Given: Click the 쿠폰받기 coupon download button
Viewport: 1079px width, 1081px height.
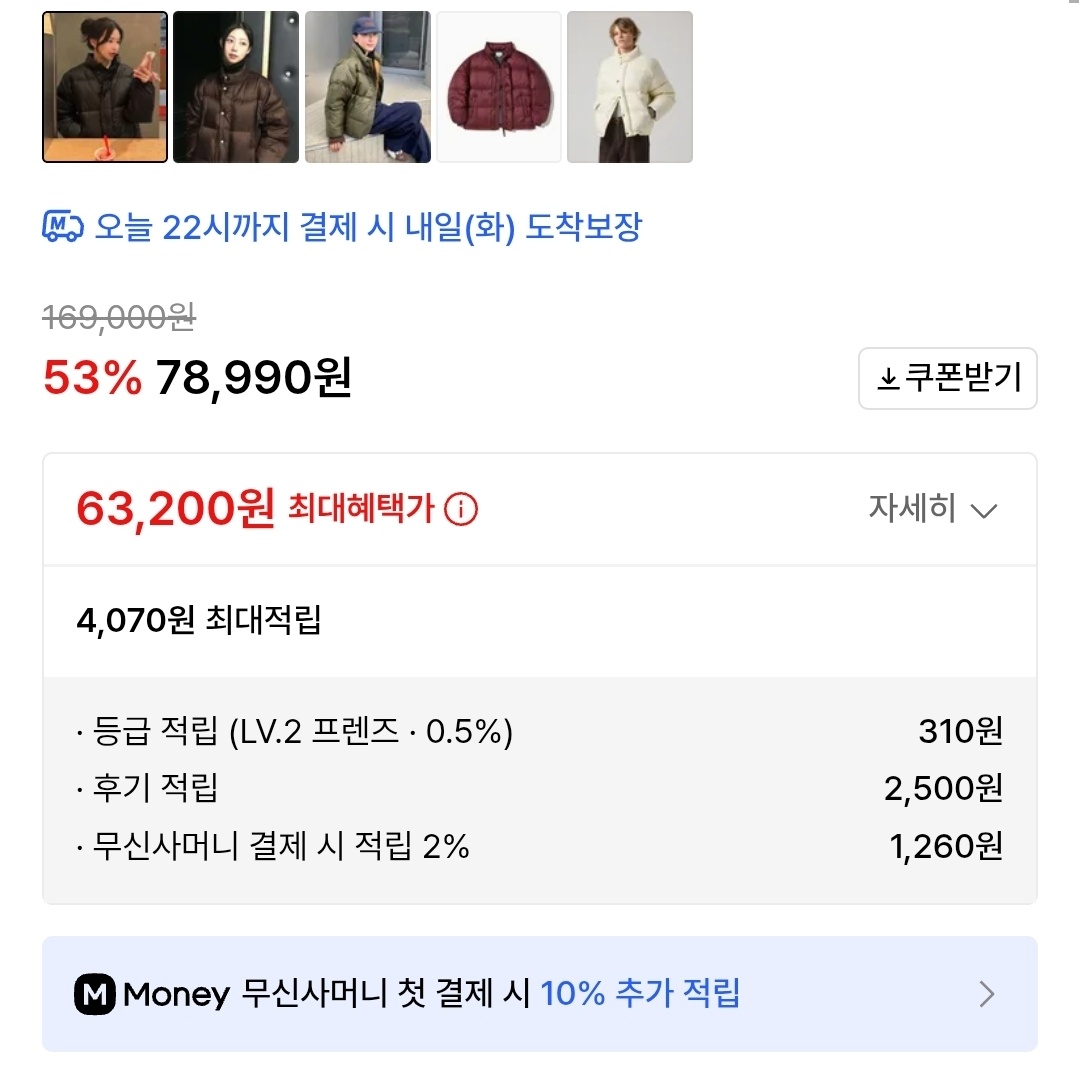Looking at the screenshot, I should point(947,379).
